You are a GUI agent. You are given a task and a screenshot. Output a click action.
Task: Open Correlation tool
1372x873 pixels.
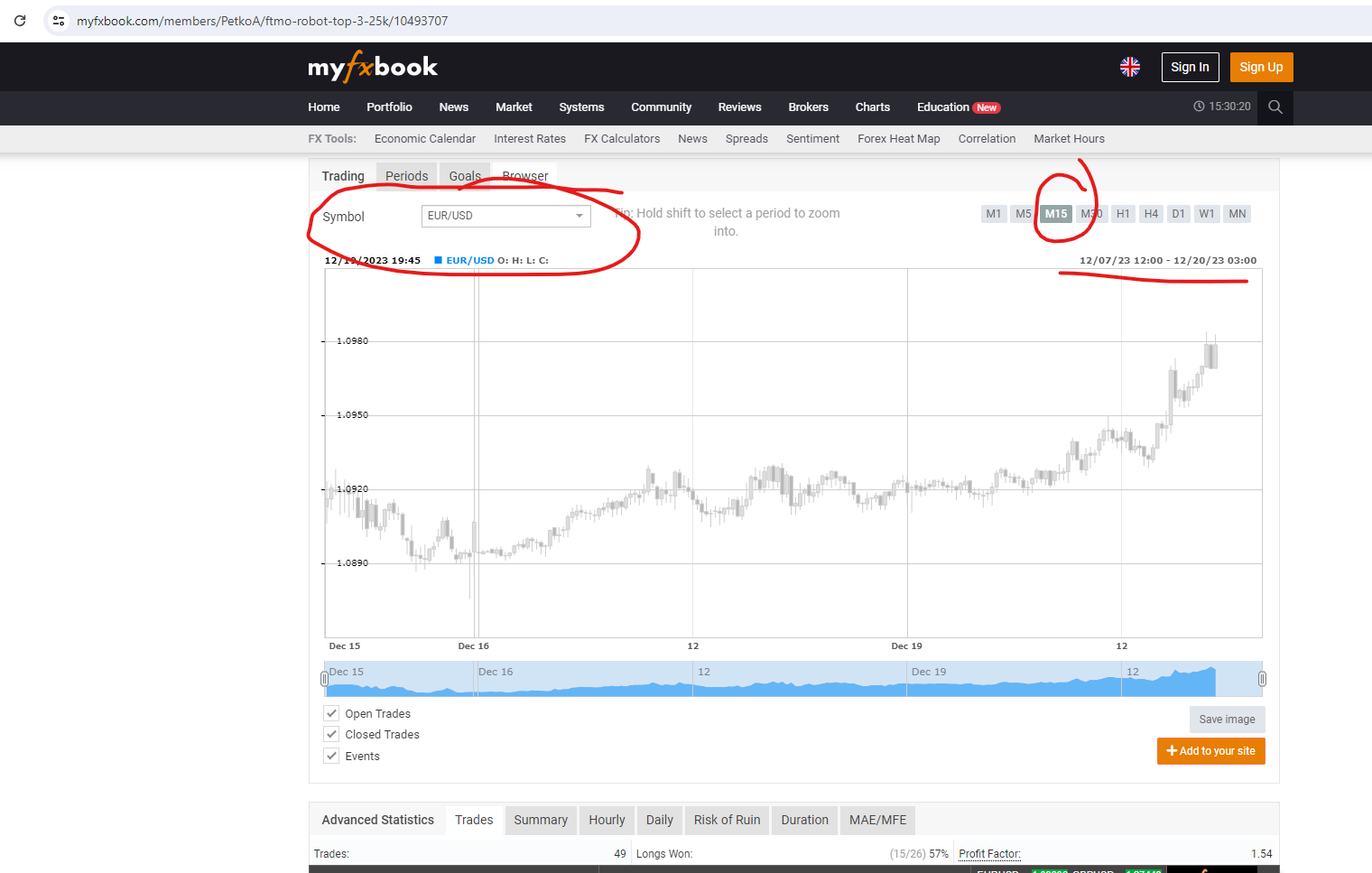pyautogui.click(x=987, y=138)
